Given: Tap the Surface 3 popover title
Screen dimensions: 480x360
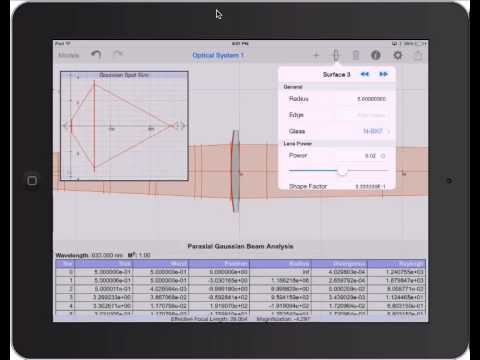Looking at the screenshot, I should [x=336, y=74].
